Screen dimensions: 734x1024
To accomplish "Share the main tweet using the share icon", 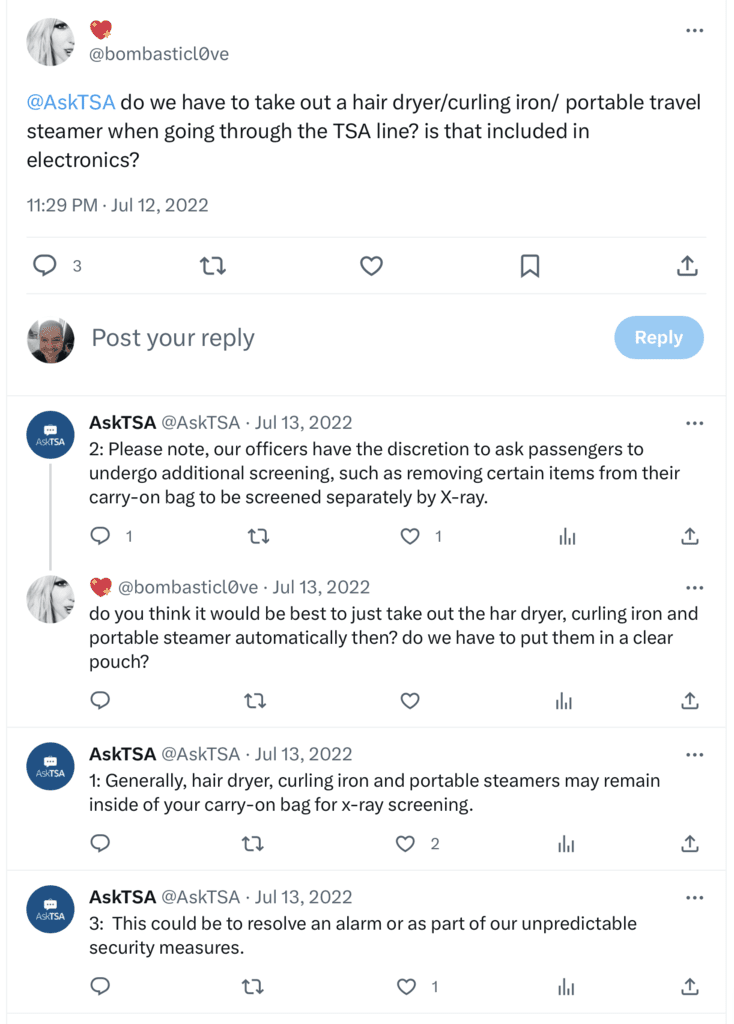I will (x=687, y=266).
